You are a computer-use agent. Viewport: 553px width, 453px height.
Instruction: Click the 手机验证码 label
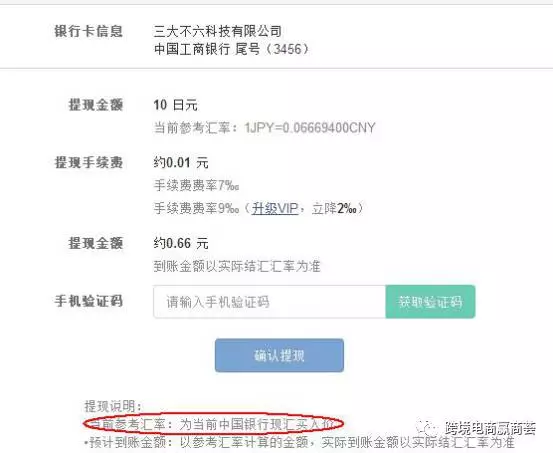click(89, 301)
